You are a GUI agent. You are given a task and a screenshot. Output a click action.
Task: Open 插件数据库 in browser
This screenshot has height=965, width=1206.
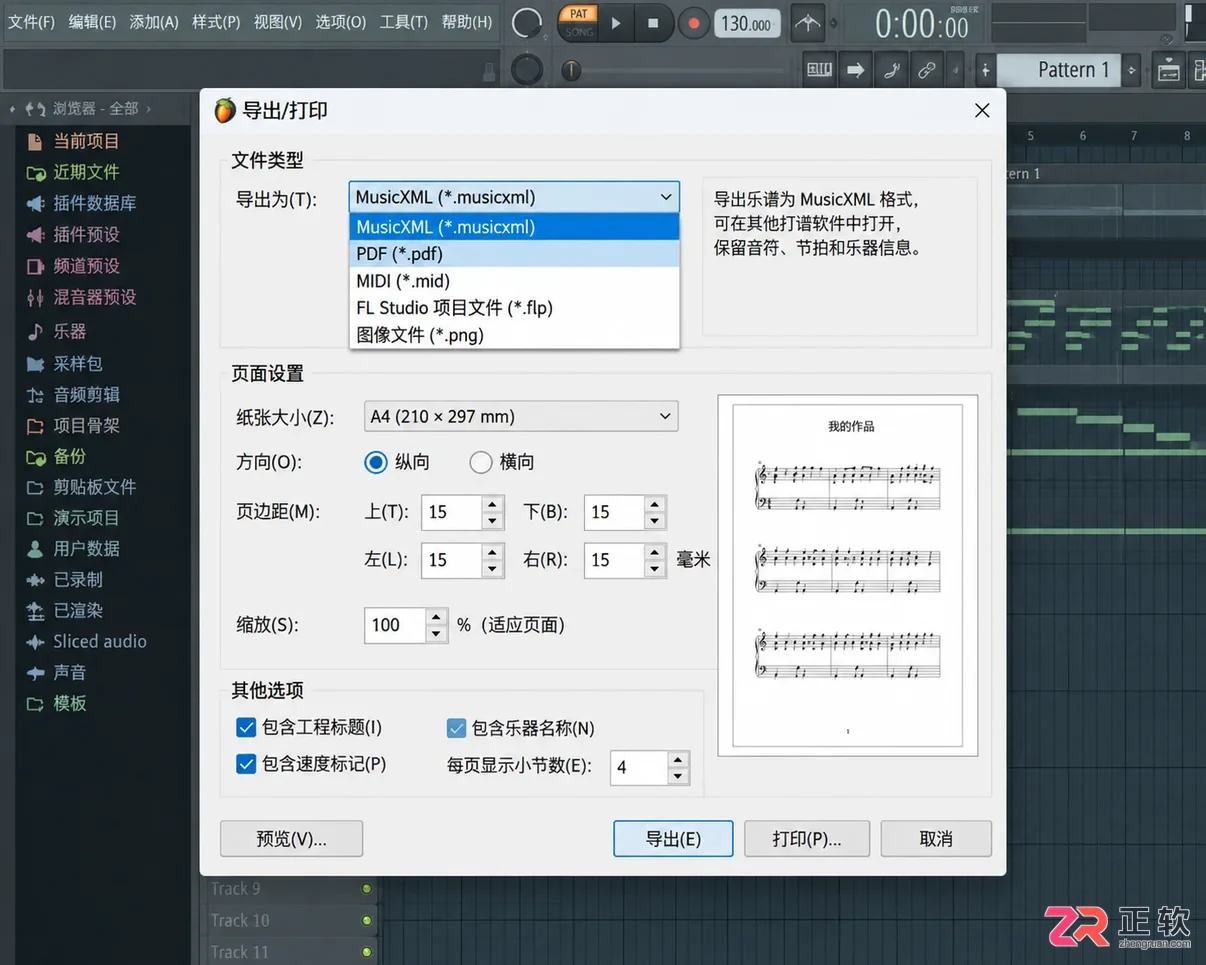coord(94,203)
